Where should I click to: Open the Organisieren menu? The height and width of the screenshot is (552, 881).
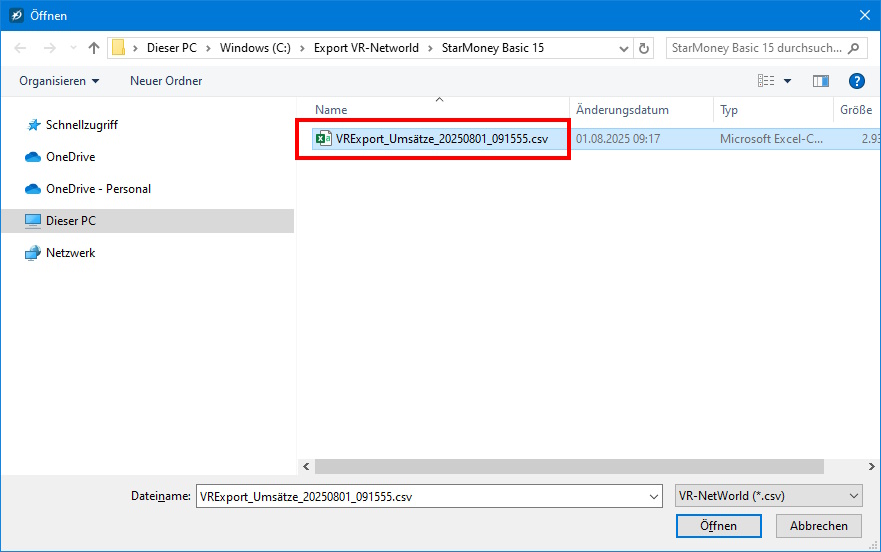tap(59, 81)
